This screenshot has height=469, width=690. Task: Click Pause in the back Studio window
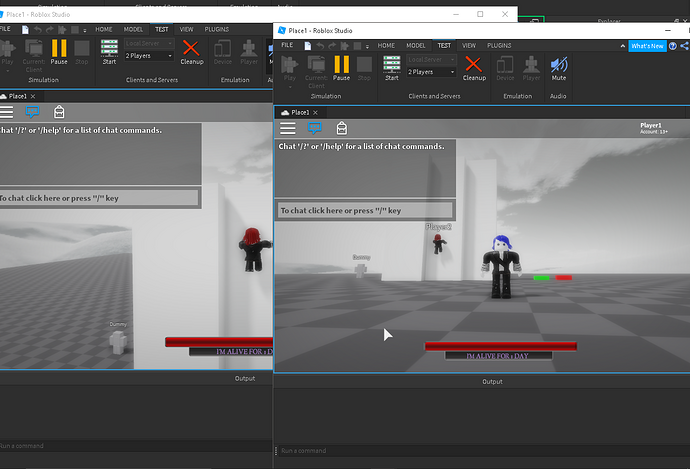pyautogui.click(x=59, y=52)
